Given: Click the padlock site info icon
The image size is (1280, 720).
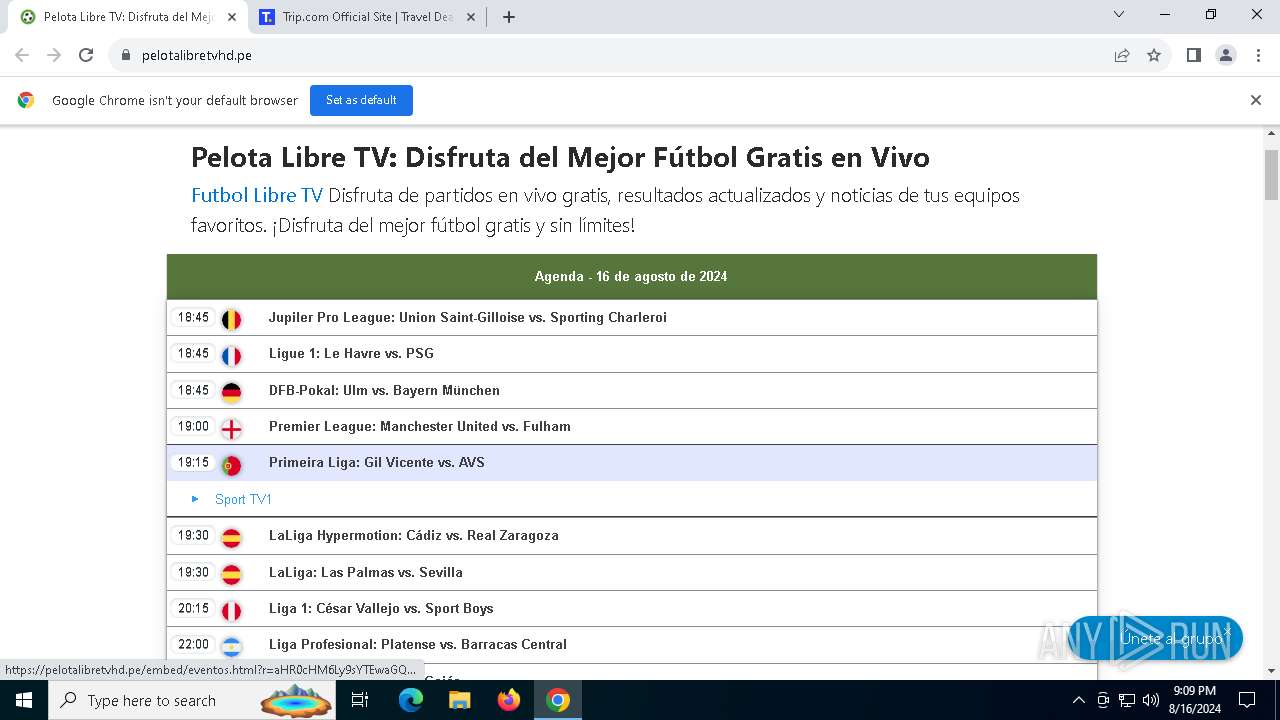Looking at the screenshot, I should [125, 55].
